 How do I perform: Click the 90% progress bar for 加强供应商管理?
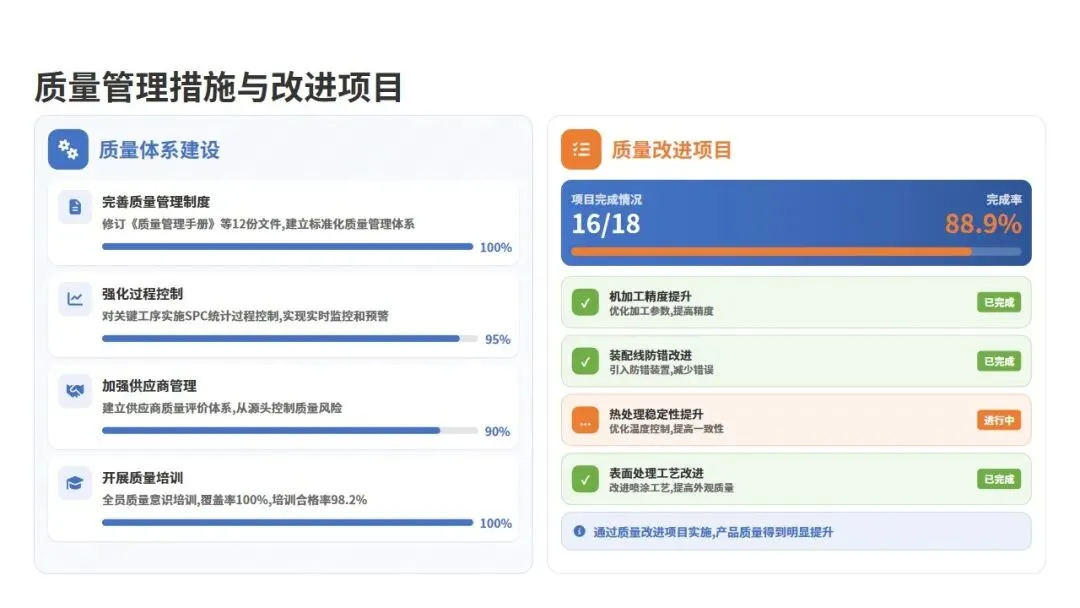pos(271,431)
